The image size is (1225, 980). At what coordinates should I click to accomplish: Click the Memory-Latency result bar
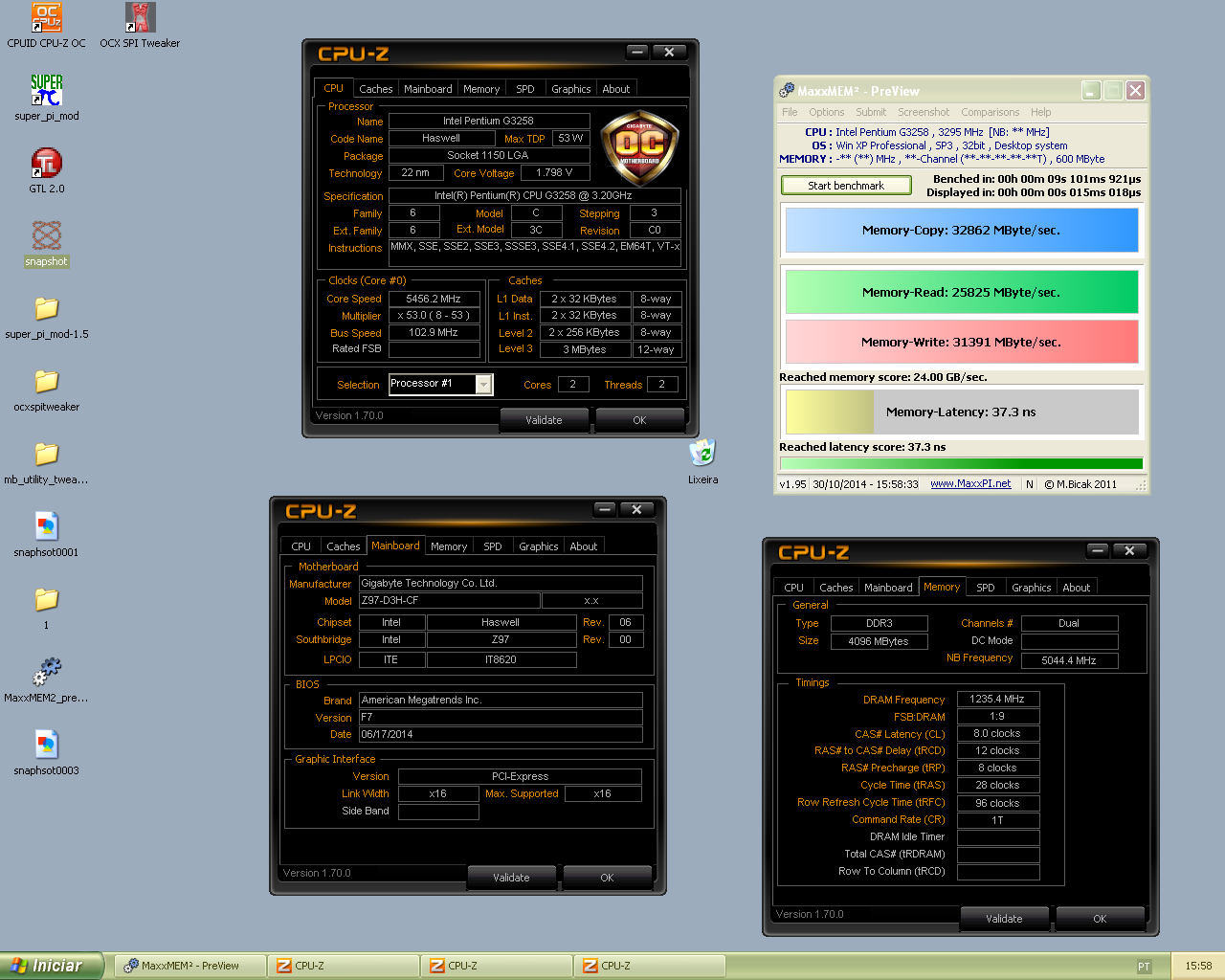pos(961,412)
